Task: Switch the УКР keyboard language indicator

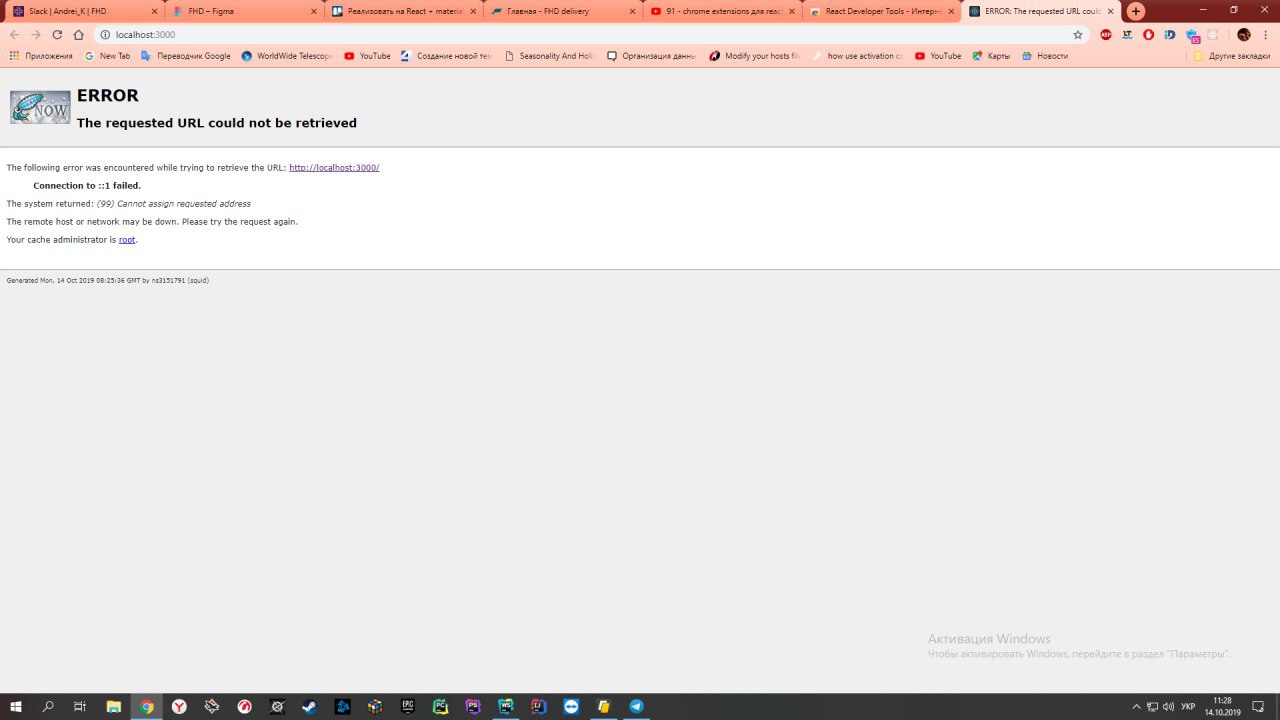Action: 1188,706
